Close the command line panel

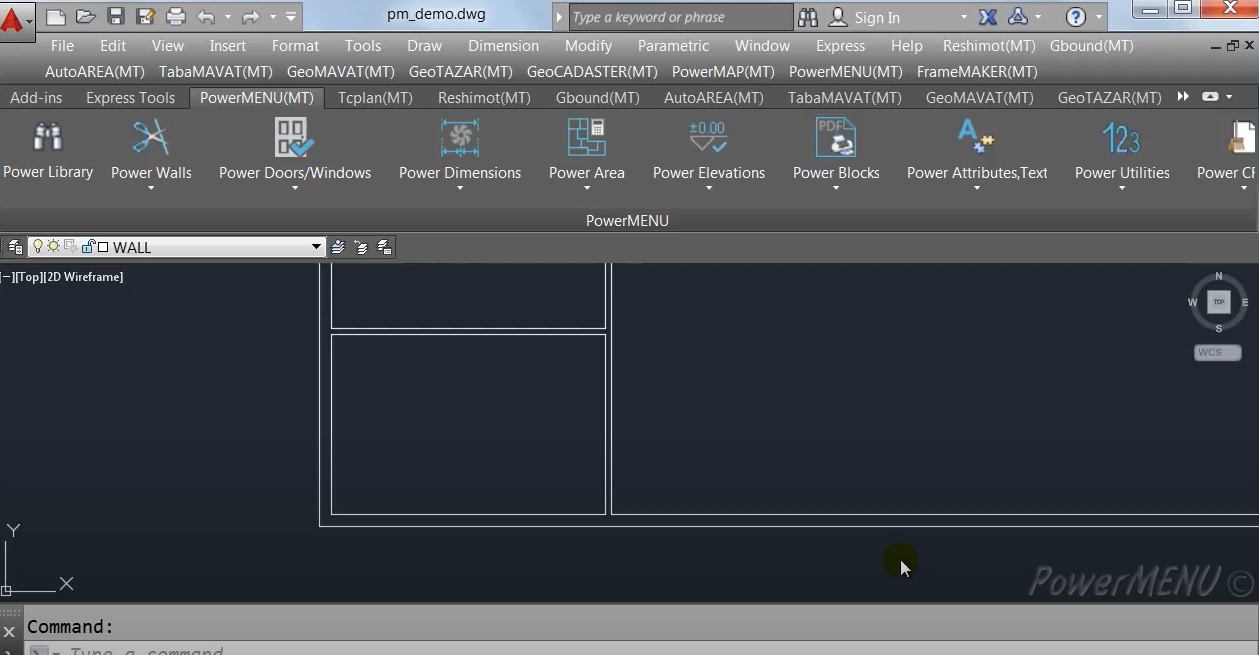(x=9, y=632)
